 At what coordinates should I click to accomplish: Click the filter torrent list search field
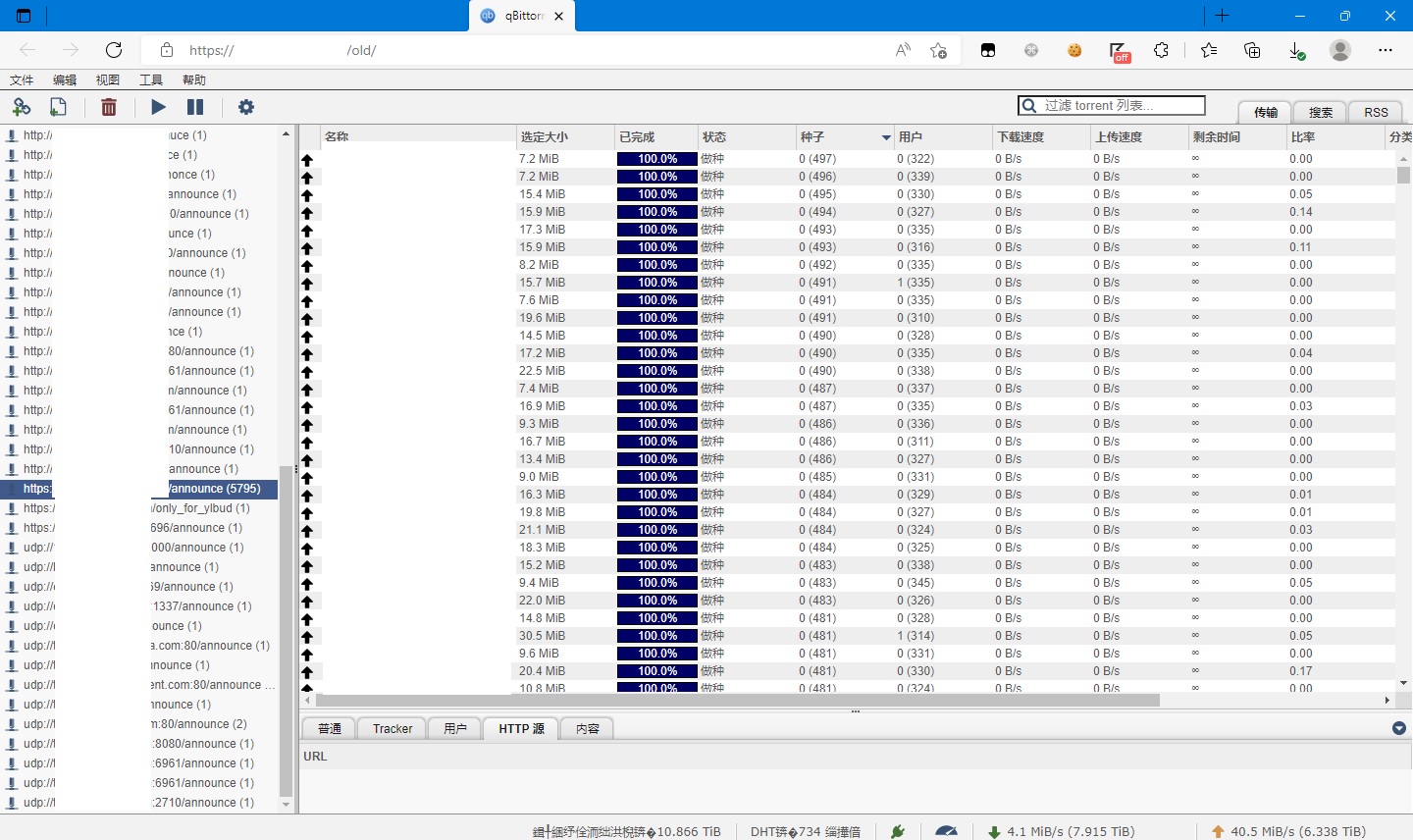coord(1121,105)
